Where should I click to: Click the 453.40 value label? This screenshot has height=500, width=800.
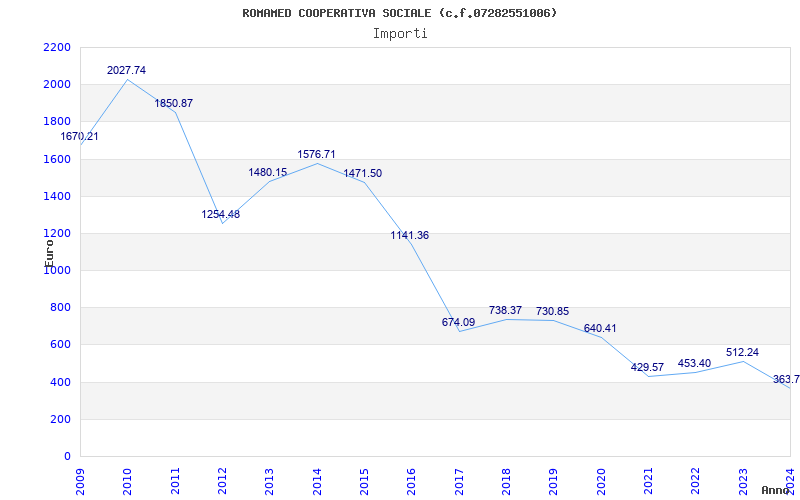point(694,363)
